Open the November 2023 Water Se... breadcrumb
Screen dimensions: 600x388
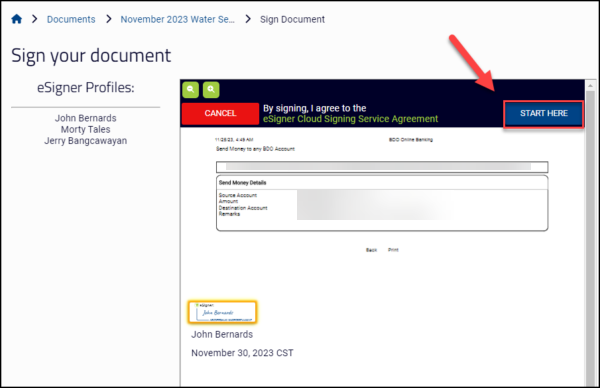coord(178,19)
